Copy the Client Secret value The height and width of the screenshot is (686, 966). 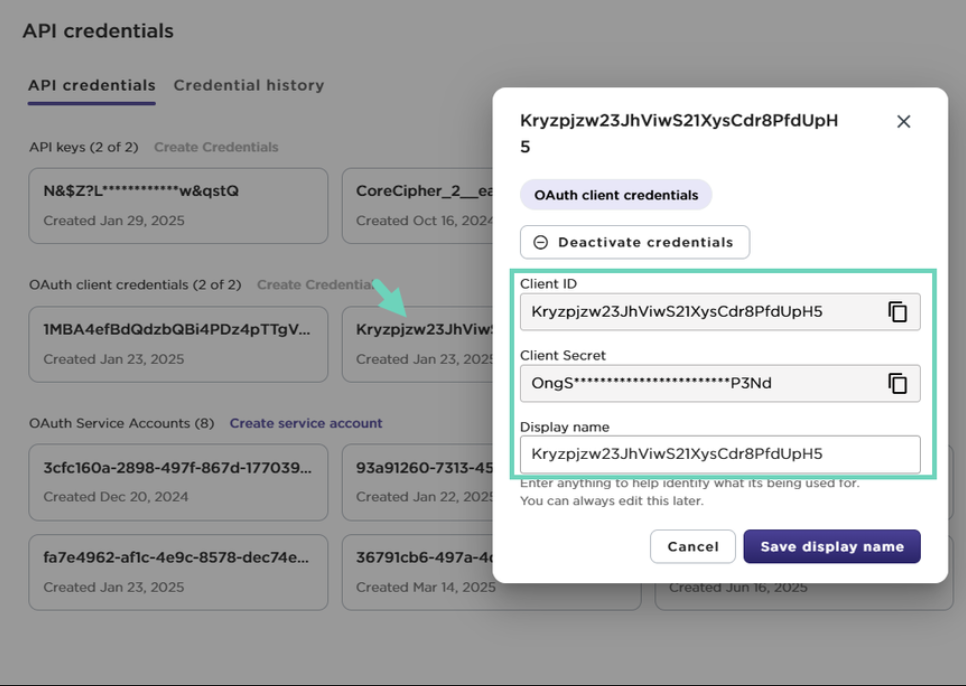click(897, 383)
